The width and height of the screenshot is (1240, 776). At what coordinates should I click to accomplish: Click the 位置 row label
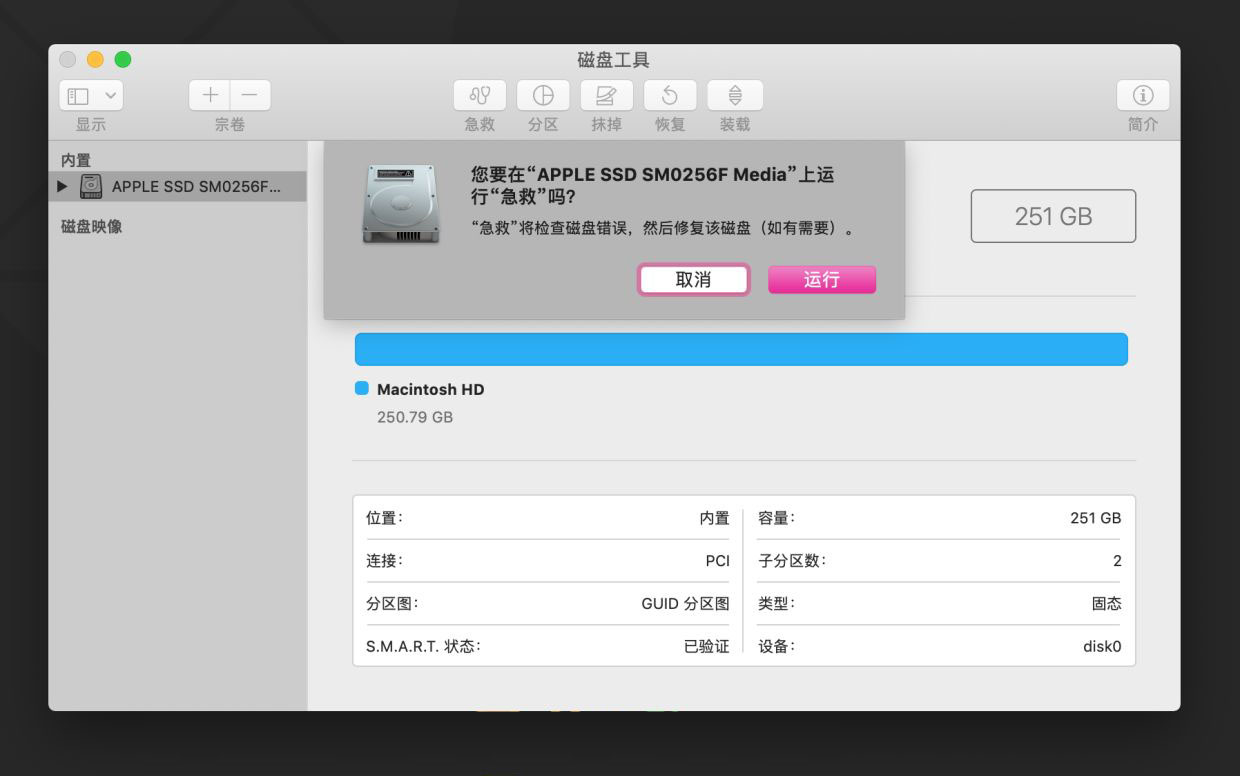point(384,518)
